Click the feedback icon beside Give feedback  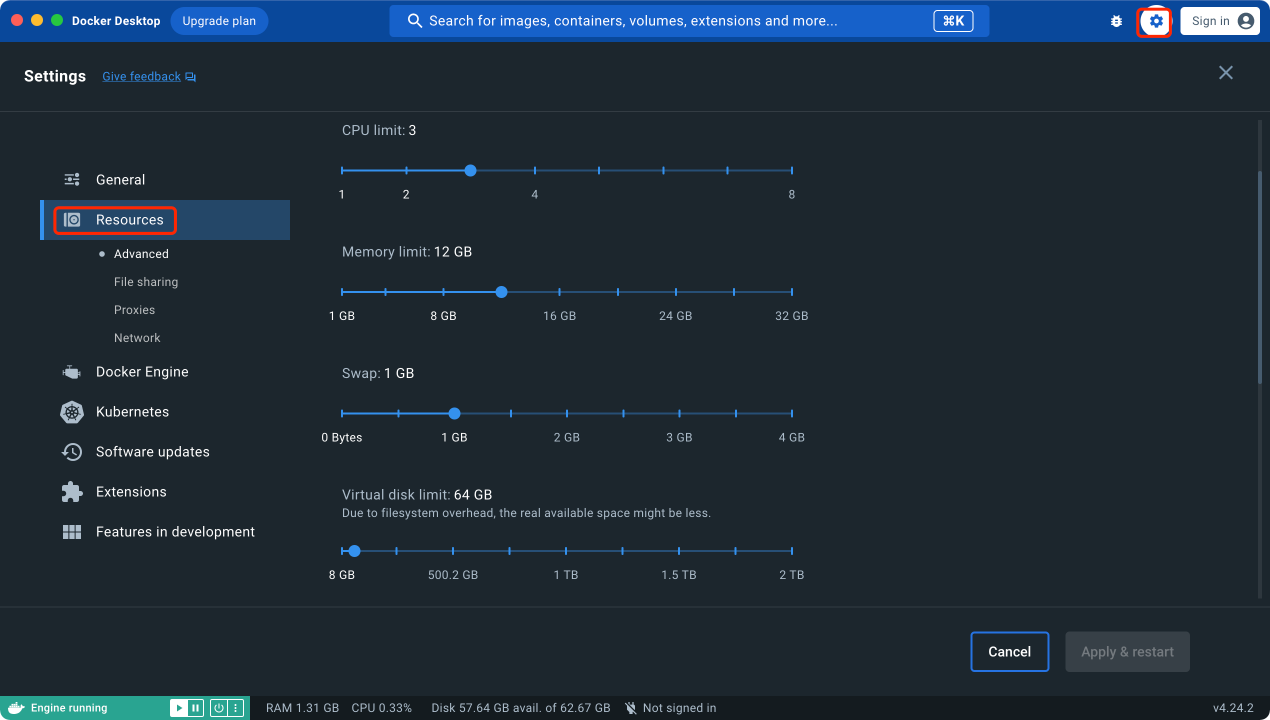click(190, 77)
